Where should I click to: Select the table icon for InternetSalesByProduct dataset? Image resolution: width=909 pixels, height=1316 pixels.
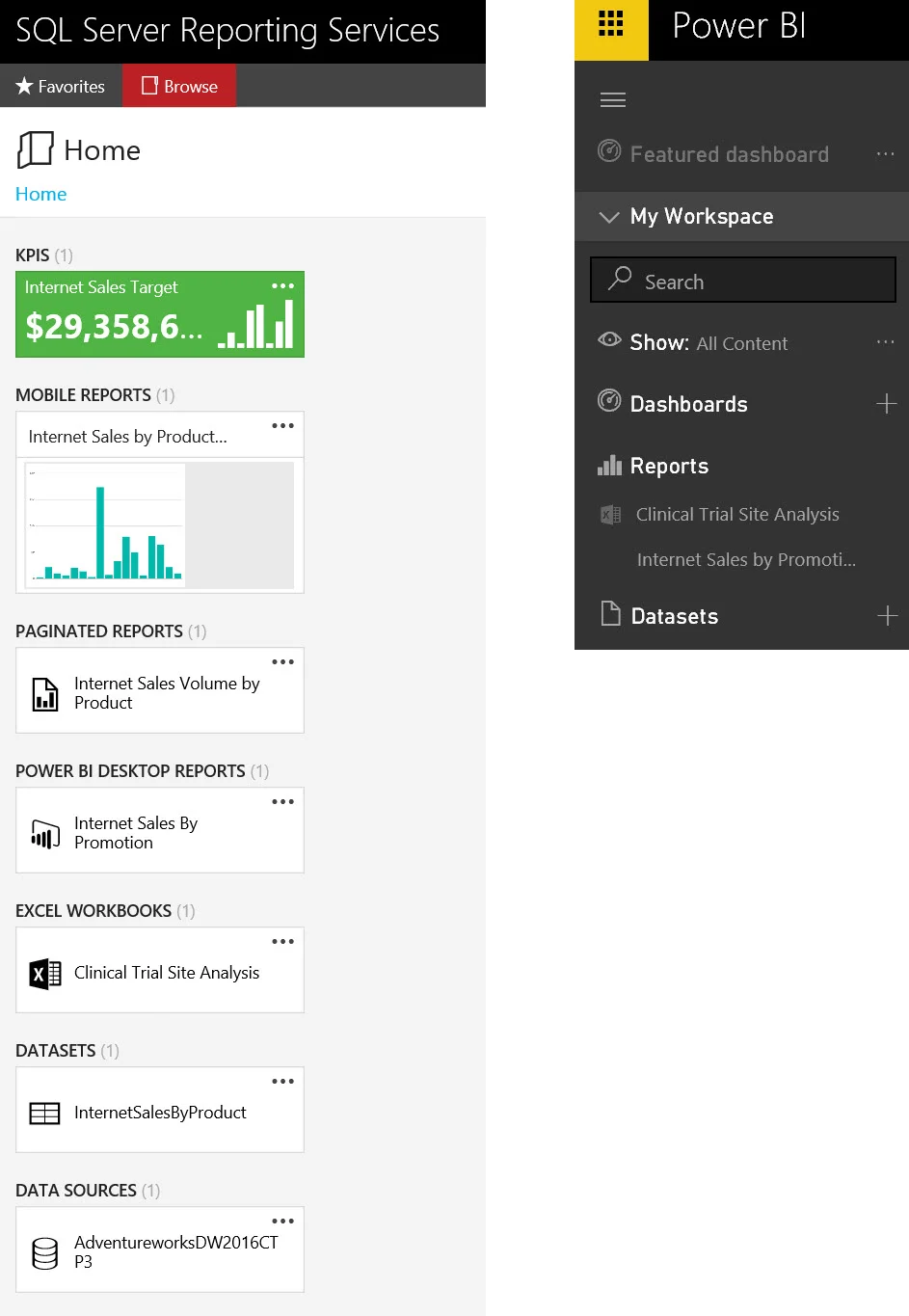(44, 1113)
